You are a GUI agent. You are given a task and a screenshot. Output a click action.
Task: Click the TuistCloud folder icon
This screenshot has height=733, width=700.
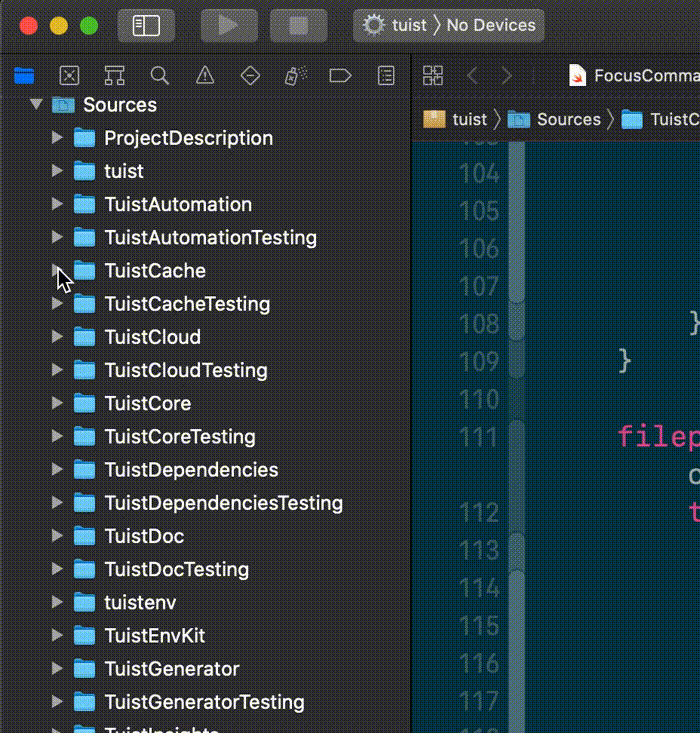tap(84, 337)
